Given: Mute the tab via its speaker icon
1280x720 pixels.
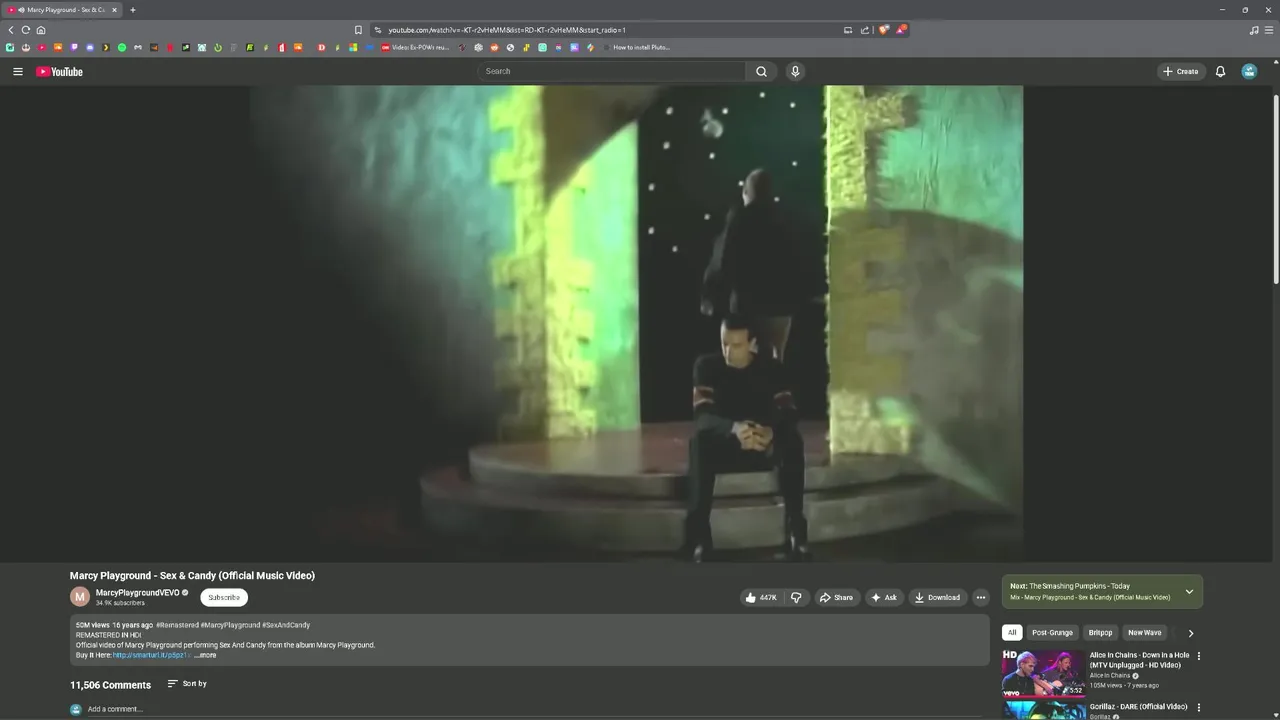Looking at the screenshot, I should click(x=21, y=10).
